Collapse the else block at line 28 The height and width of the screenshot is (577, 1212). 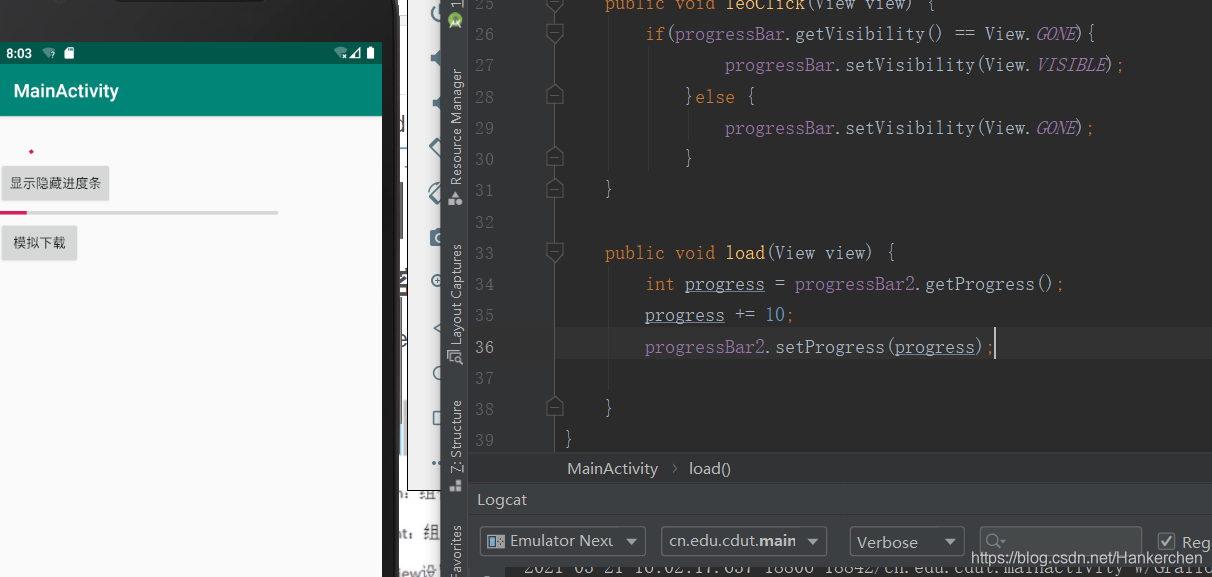tap(555, 96)
